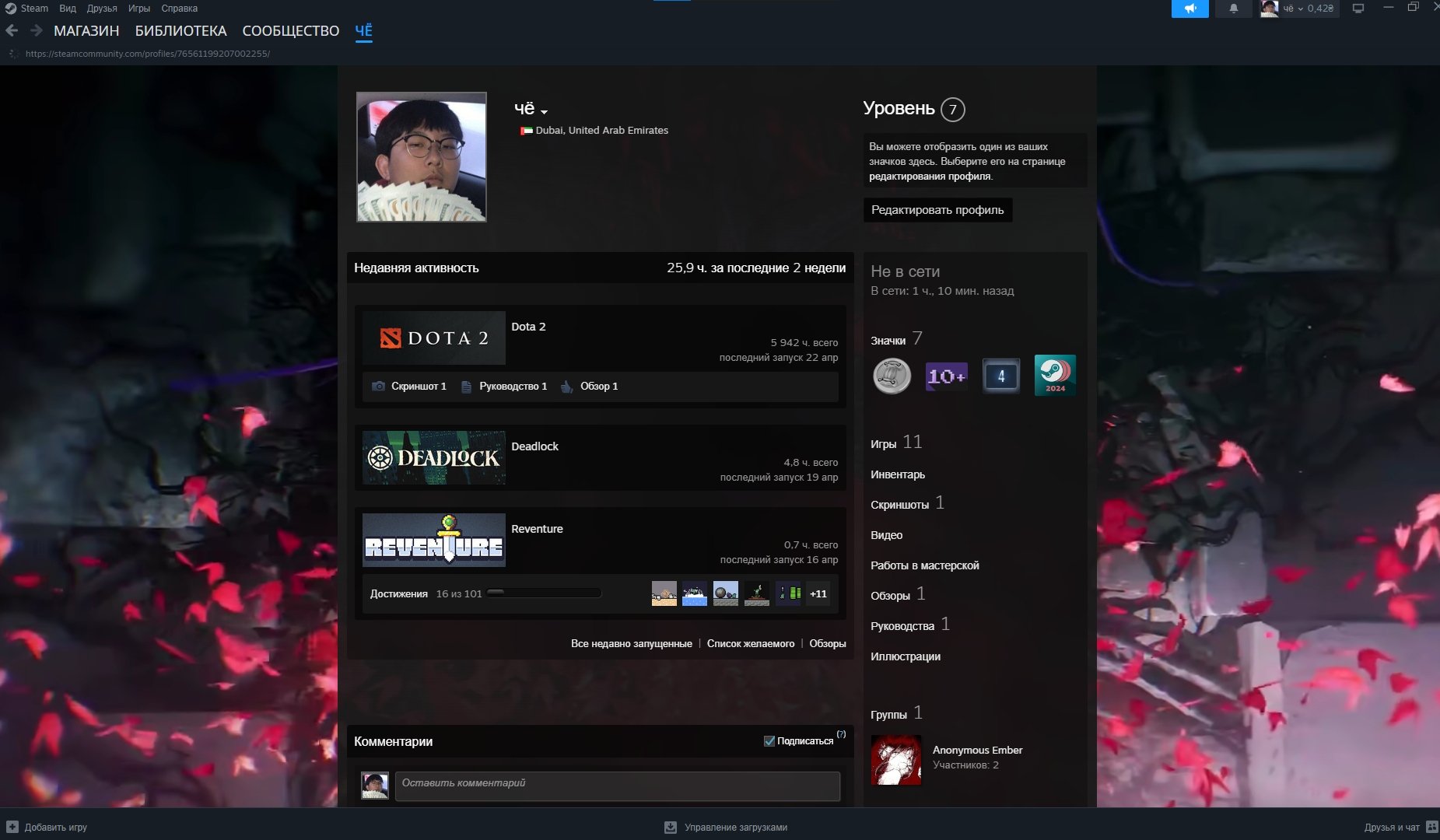The image size is (1440, 840).
Task: Open the Anonymous Ember group name
Action: tap(977, 750)
